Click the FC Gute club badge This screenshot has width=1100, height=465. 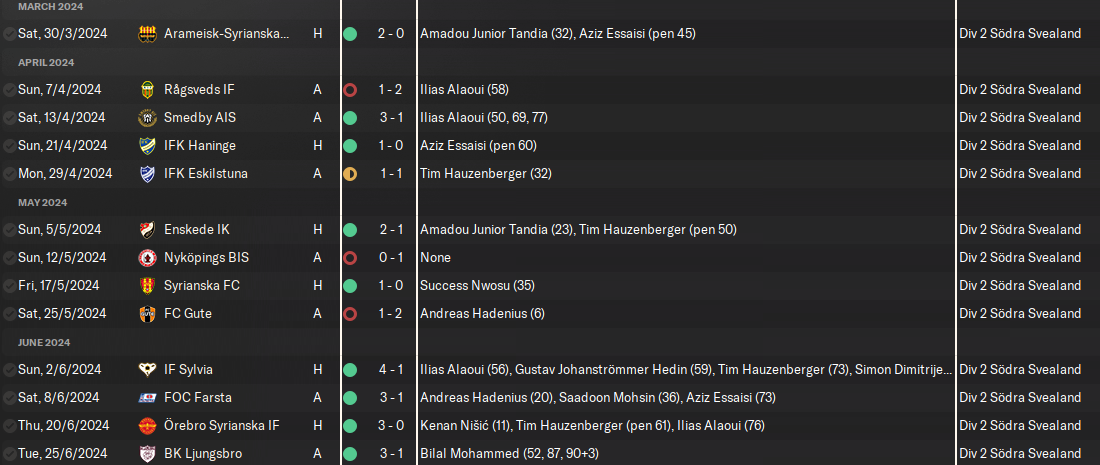click(x=147, y=313)
